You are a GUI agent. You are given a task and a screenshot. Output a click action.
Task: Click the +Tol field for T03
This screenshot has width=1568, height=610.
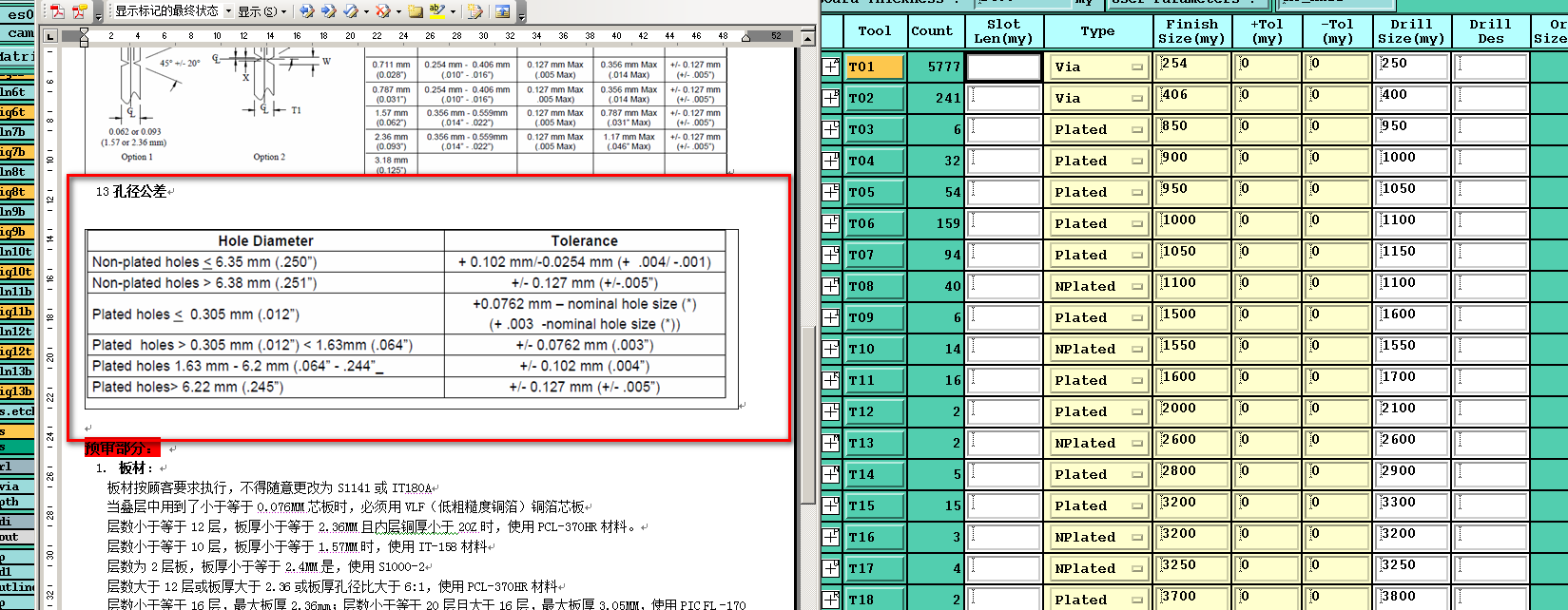(1267, 129)
